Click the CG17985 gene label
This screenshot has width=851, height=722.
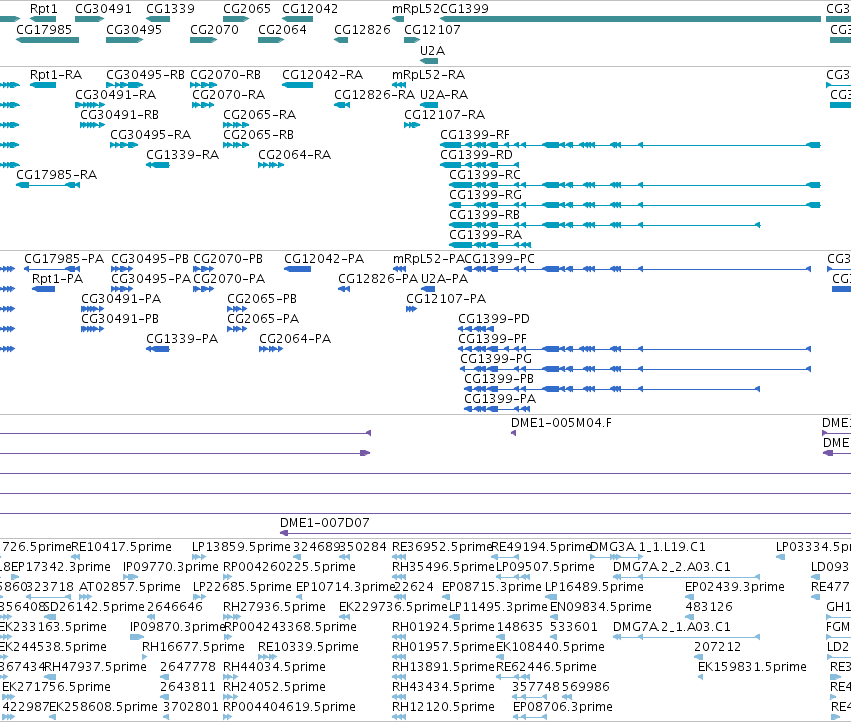(x=44, y=29)
